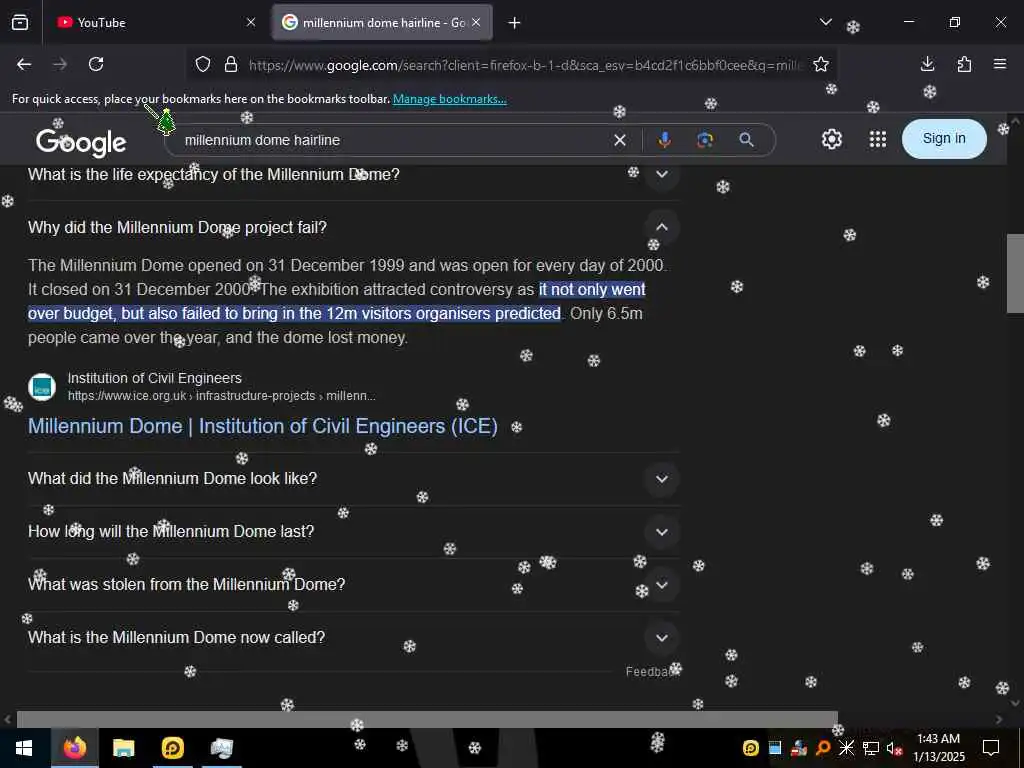1024x768 pixels.
Task: Expand "What is the life expectancy" question
Action: coord(662,174)
